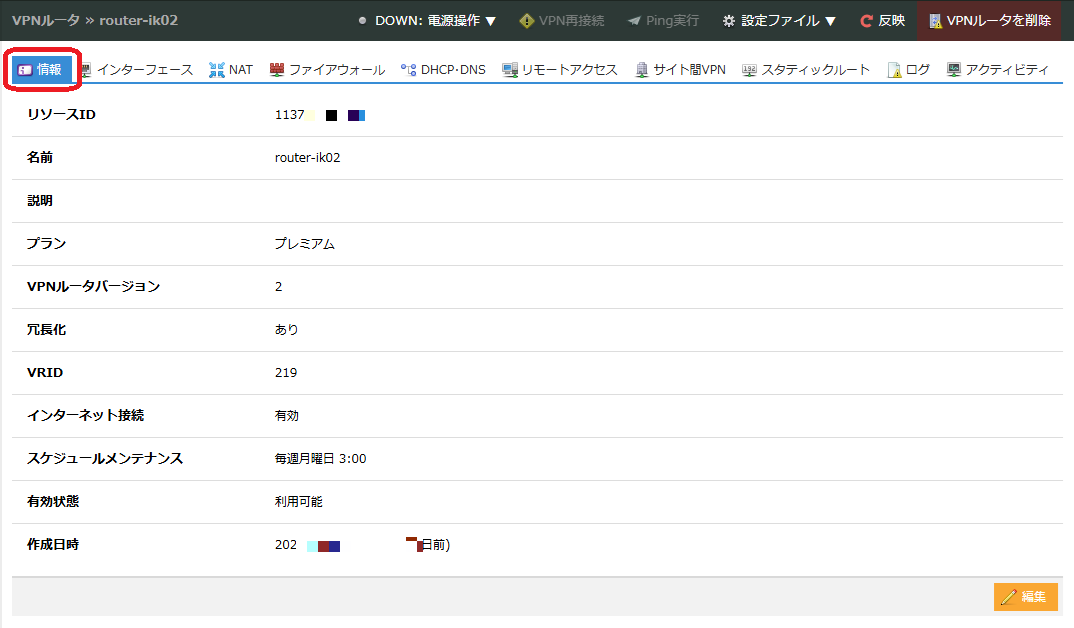
Task: Click the 反映 apply button
Action: (x=882, y=21)
